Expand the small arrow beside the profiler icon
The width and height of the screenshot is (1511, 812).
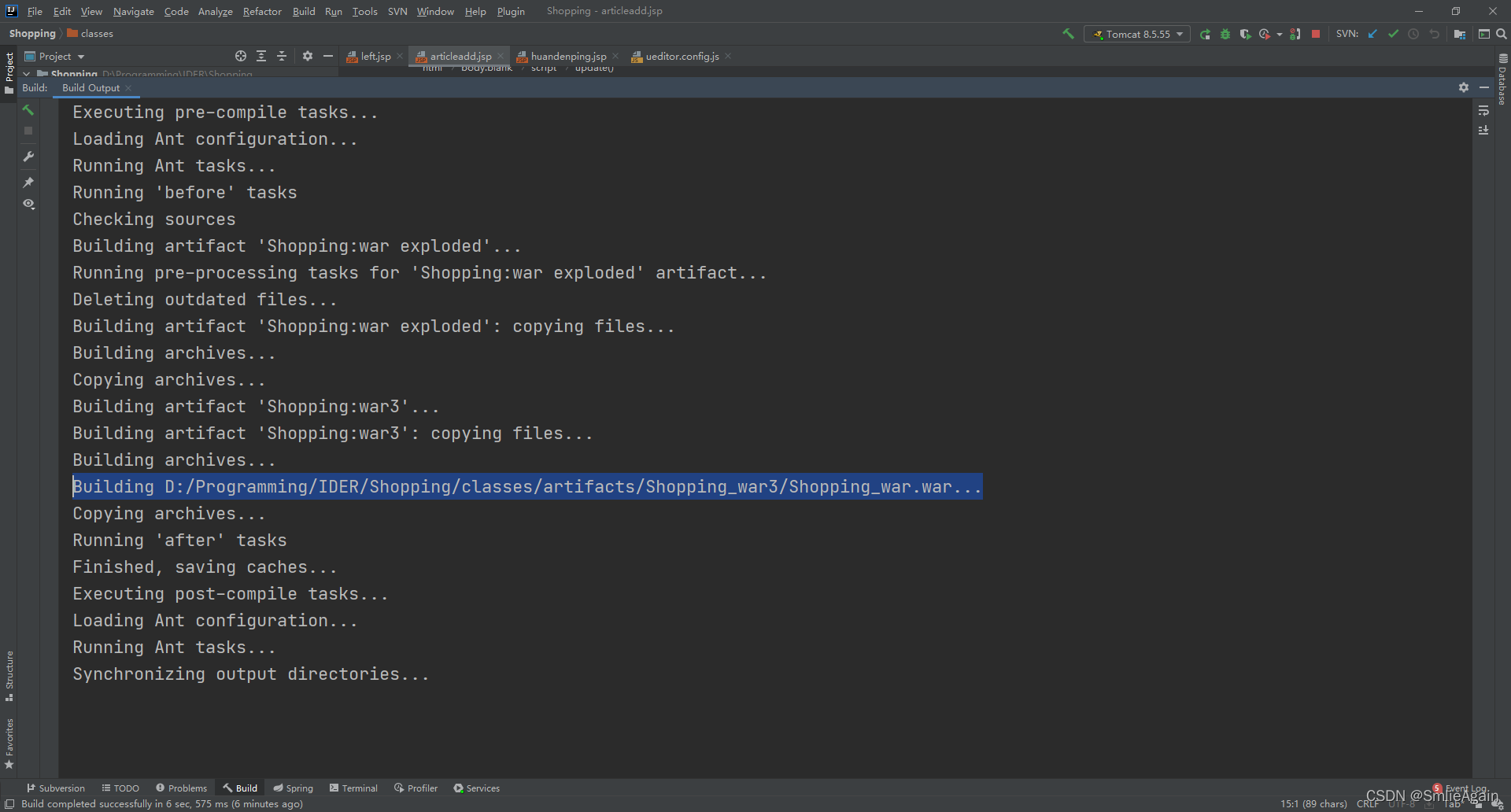pyautogui.click(x=1280, y=35)
